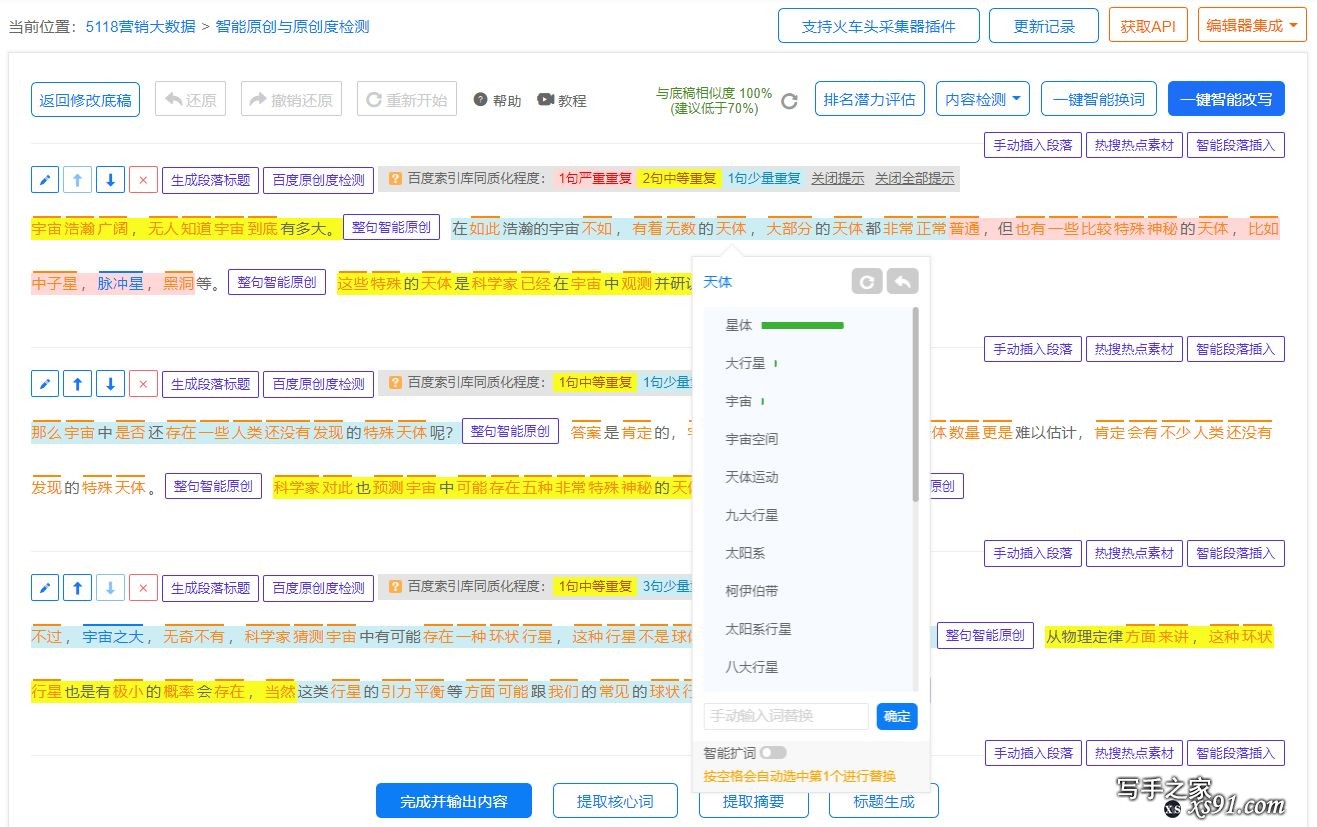The height and width of the screenshot is (827, 1317).
Task: Click 完成并输出内容 button
Action: click(x=454, y=801)
